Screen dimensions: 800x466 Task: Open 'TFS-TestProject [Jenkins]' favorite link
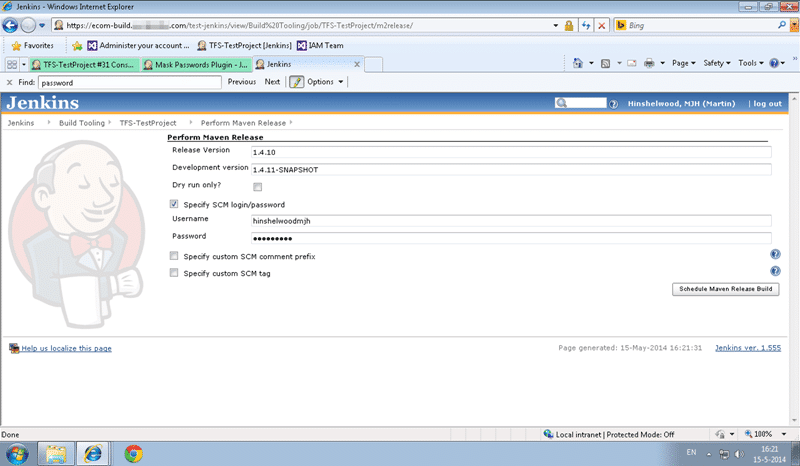[x=244, y=45]
